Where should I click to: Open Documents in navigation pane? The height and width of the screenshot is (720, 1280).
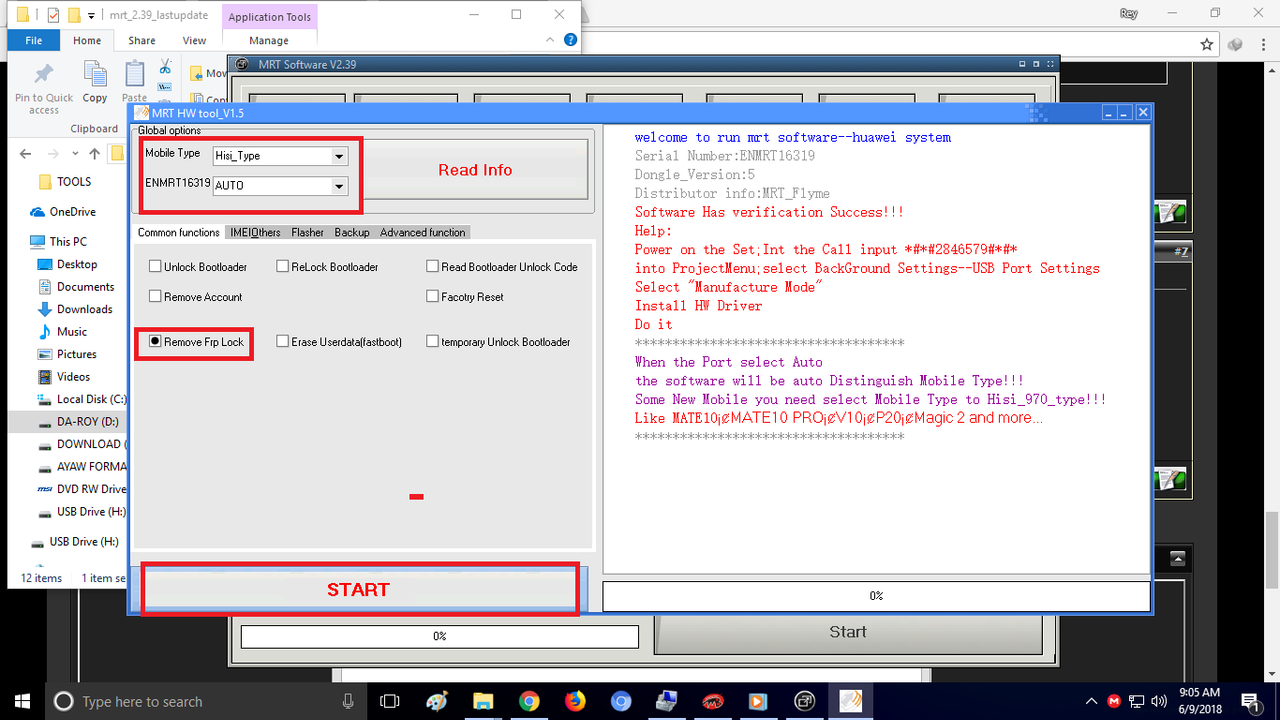click(85, 287)
